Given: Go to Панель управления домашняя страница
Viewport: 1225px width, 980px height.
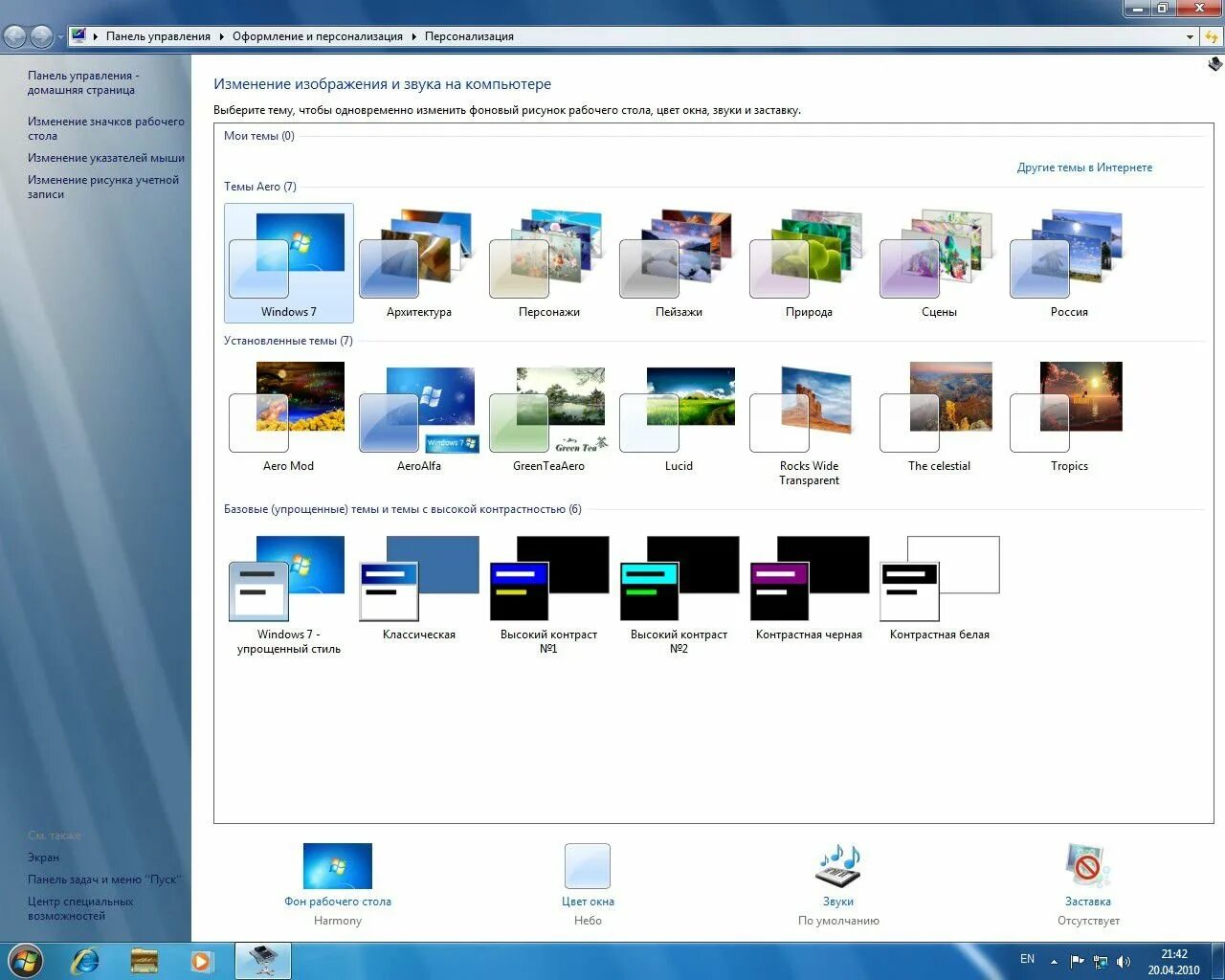Looking at the screenshot, I should click(x=83, y=83).
